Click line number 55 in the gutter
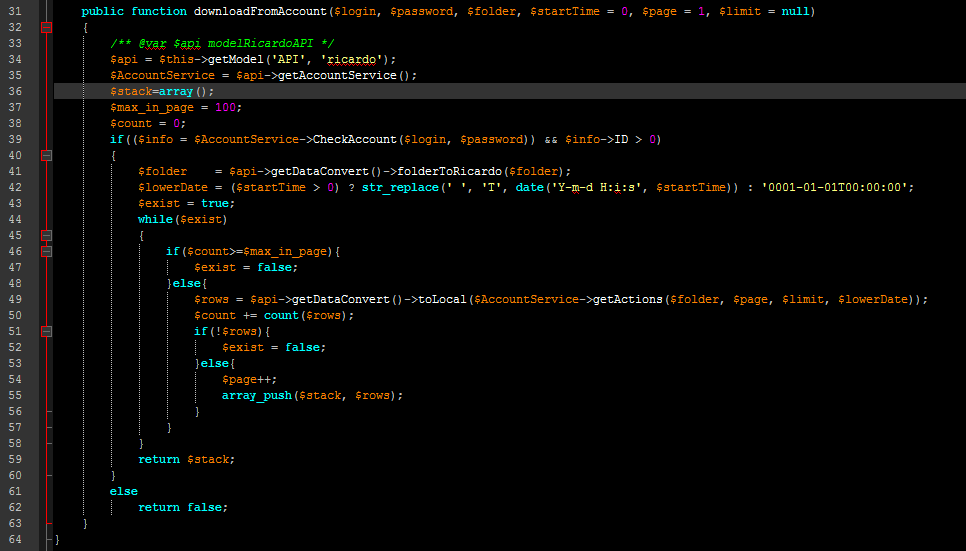The width and height of the screenshot is (966, 551). click(x=15, y=396)
